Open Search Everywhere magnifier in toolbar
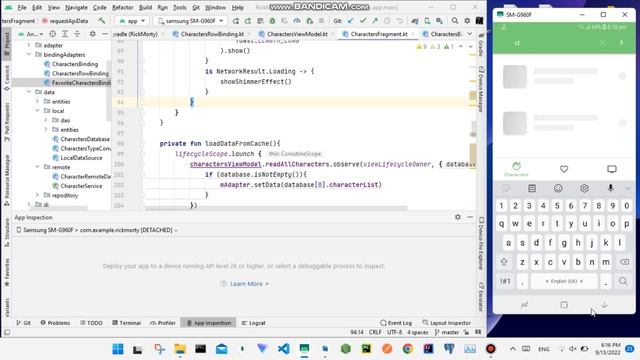The image size is (640, 360). point(455,21)
